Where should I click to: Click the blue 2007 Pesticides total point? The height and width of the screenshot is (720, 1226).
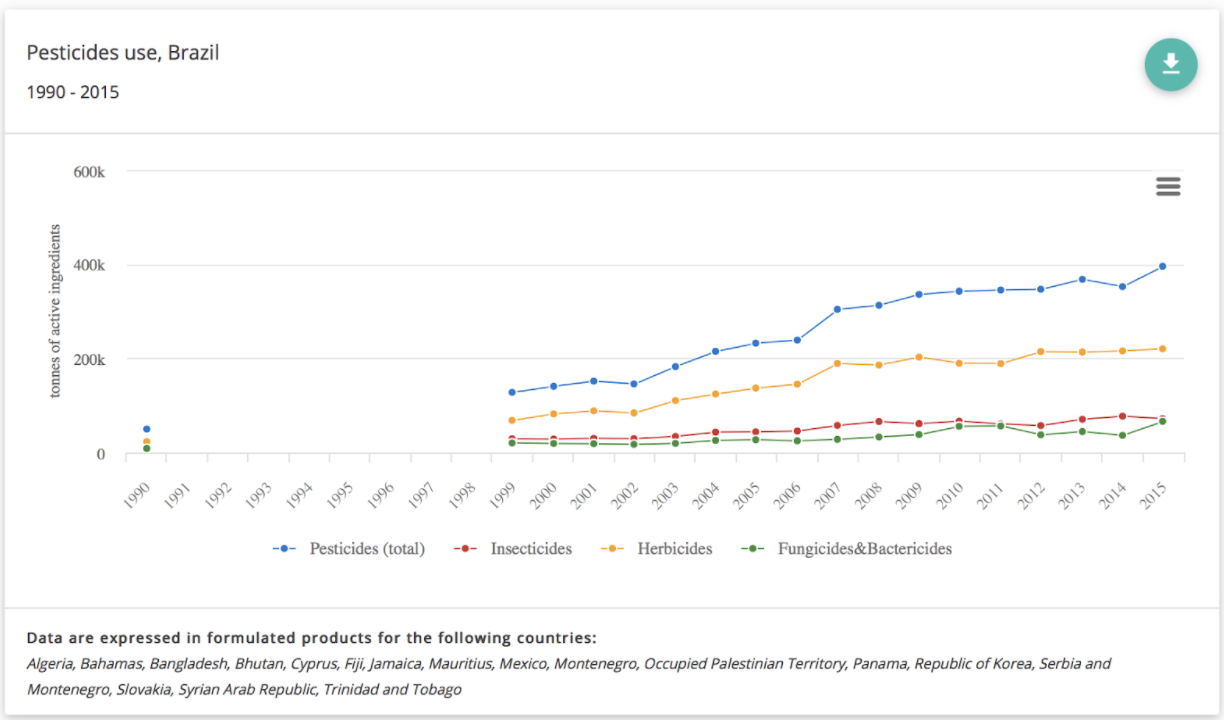click(x=837, y=309)
